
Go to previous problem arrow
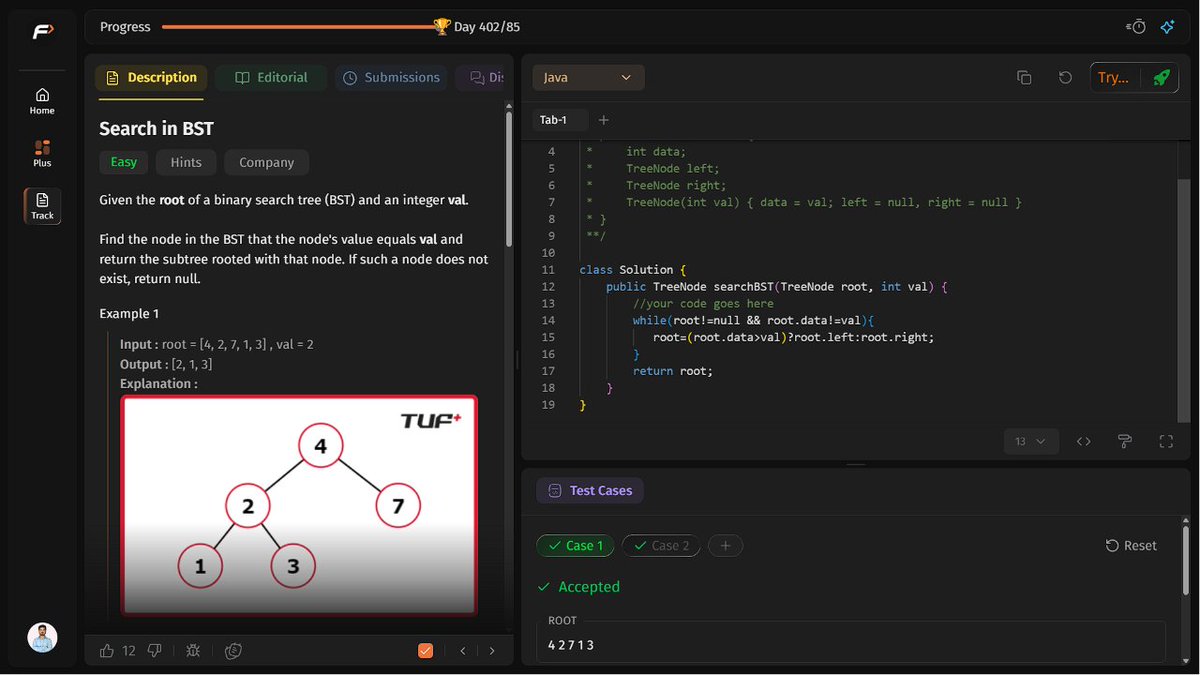(462, 651)
